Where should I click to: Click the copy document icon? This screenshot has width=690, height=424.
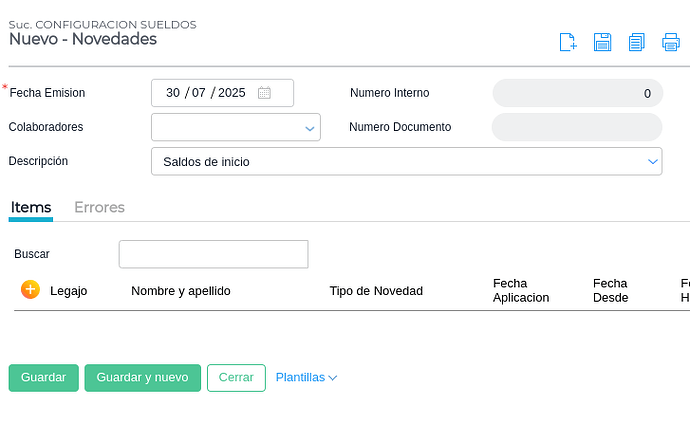click(636, 42)
